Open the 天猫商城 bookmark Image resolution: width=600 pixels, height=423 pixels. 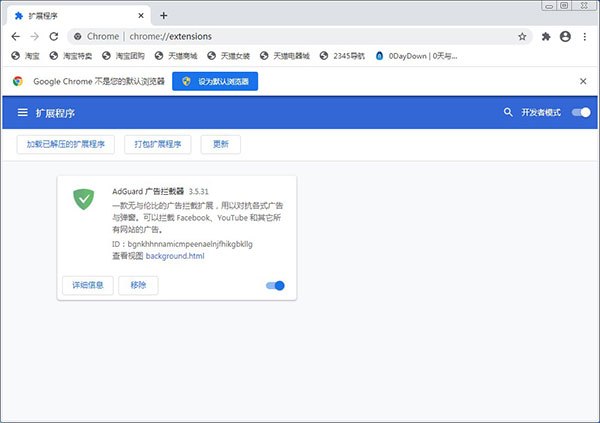[x=176, y=56]
